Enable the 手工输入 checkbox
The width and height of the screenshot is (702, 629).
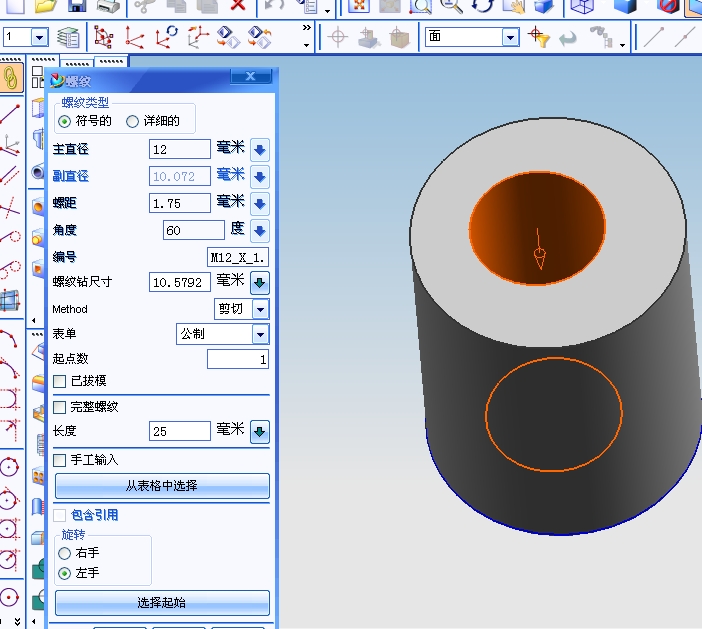click(59, 460)
